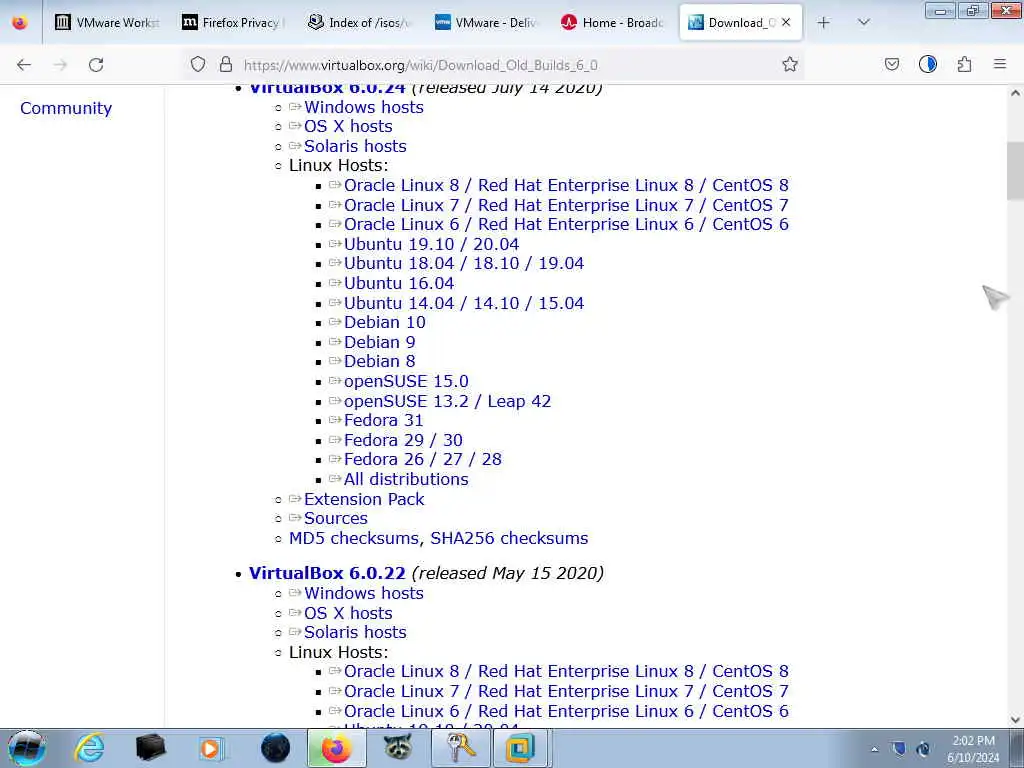Open the Debian 10 package link
This screenshot has width=1024, height=768.
coord(385,323)
